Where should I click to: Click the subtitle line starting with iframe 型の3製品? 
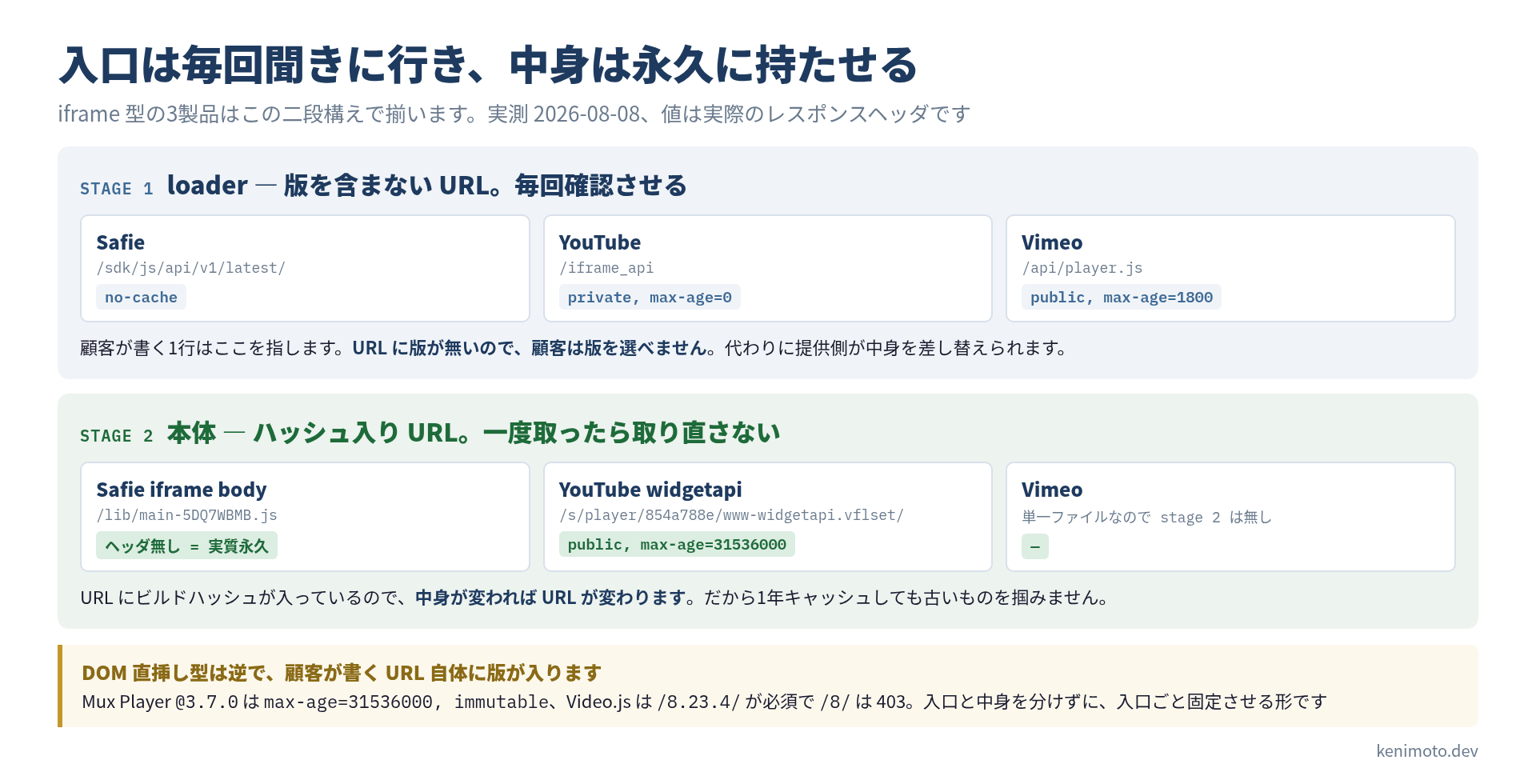(x=514, y=114)
